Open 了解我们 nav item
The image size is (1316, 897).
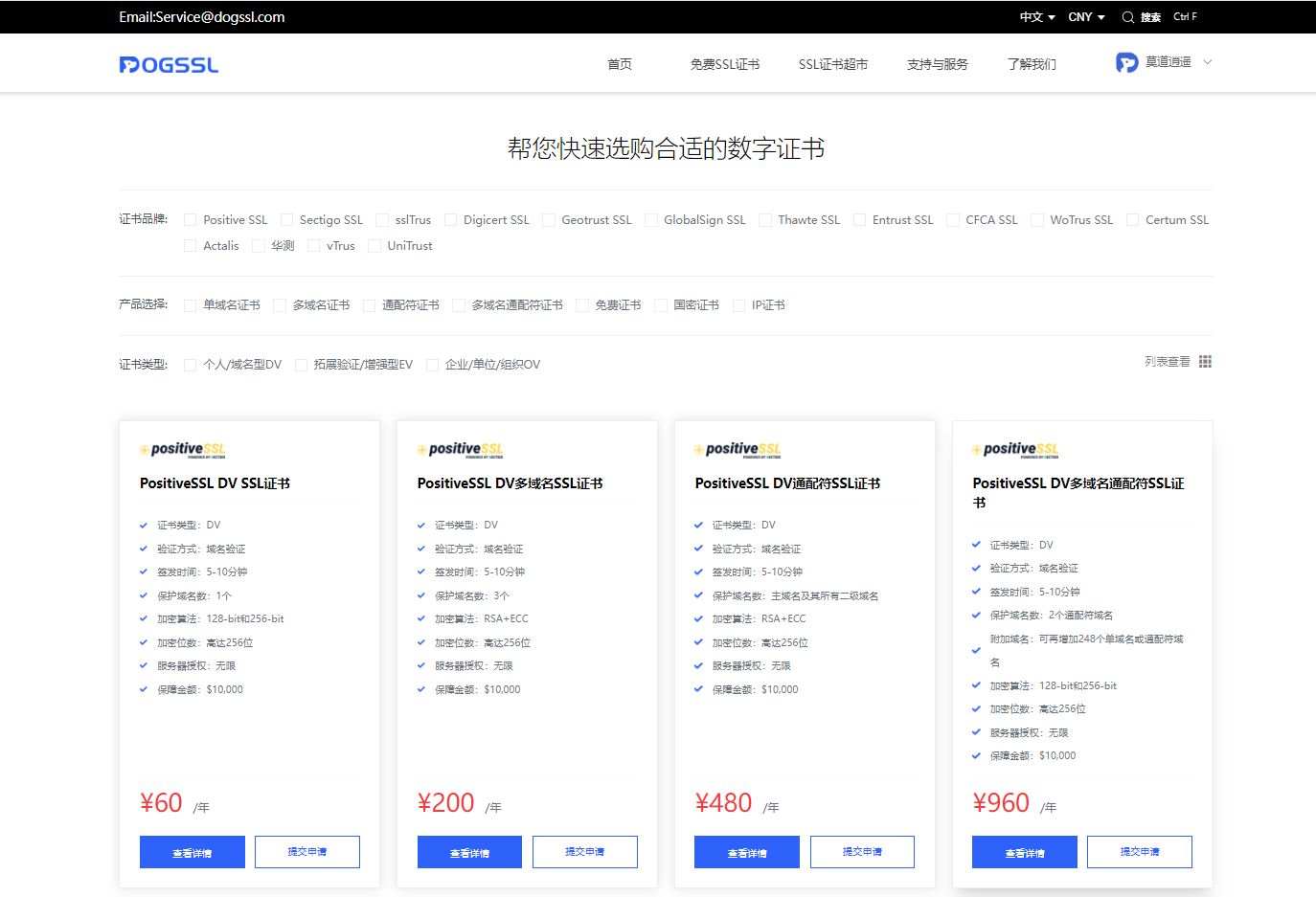1032,64
